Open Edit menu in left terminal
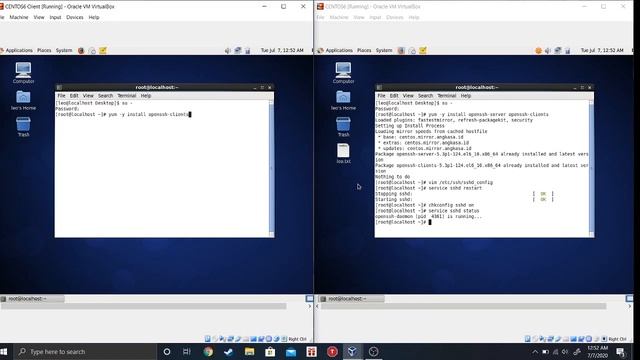This screenshot has width=640, height=360. tap(74, 96)
